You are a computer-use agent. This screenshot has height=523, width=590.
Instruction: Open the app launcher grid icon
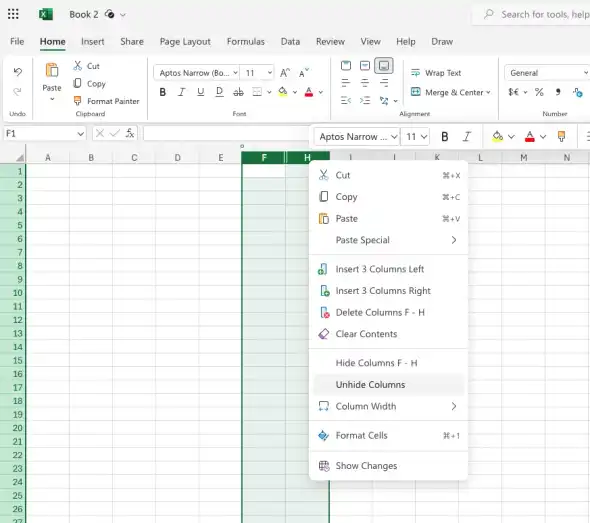[x=13, y=14]
